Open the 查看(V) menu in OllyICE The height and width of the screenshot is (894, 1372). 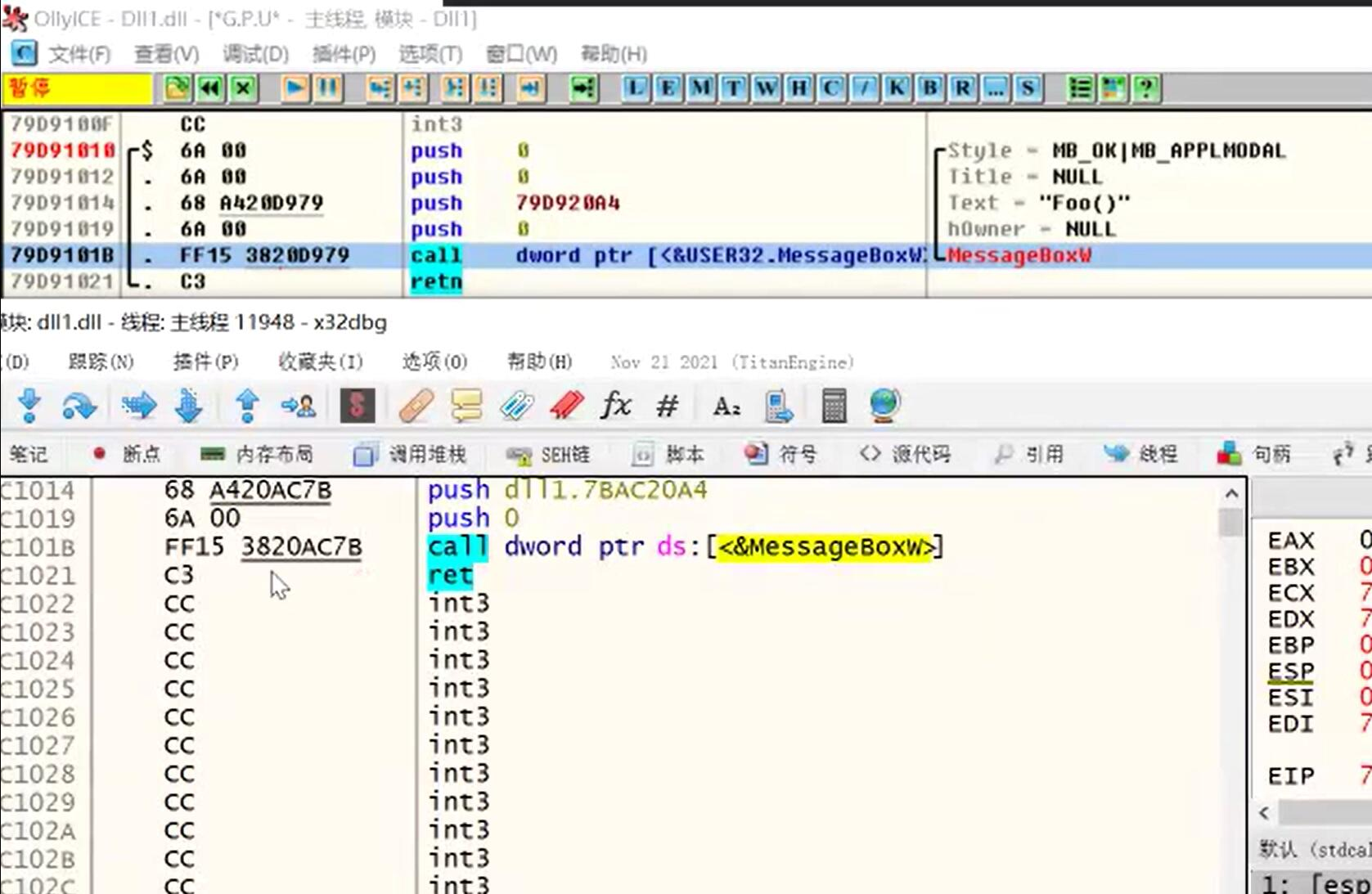[167, 54]
